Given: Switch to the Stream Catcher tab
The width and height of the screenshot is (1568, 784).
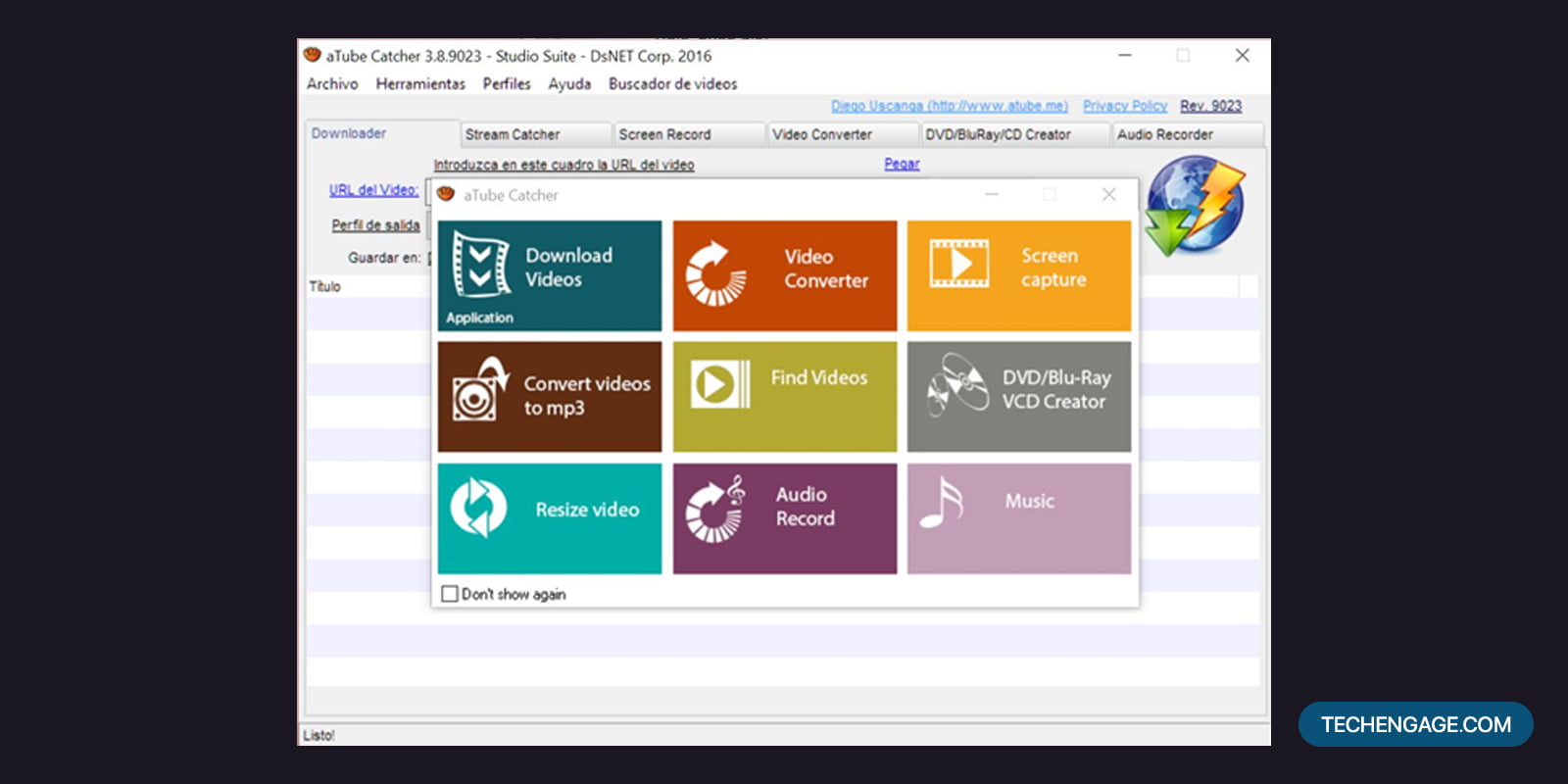Looking at the screenshot, I should [x=535, y=134].
